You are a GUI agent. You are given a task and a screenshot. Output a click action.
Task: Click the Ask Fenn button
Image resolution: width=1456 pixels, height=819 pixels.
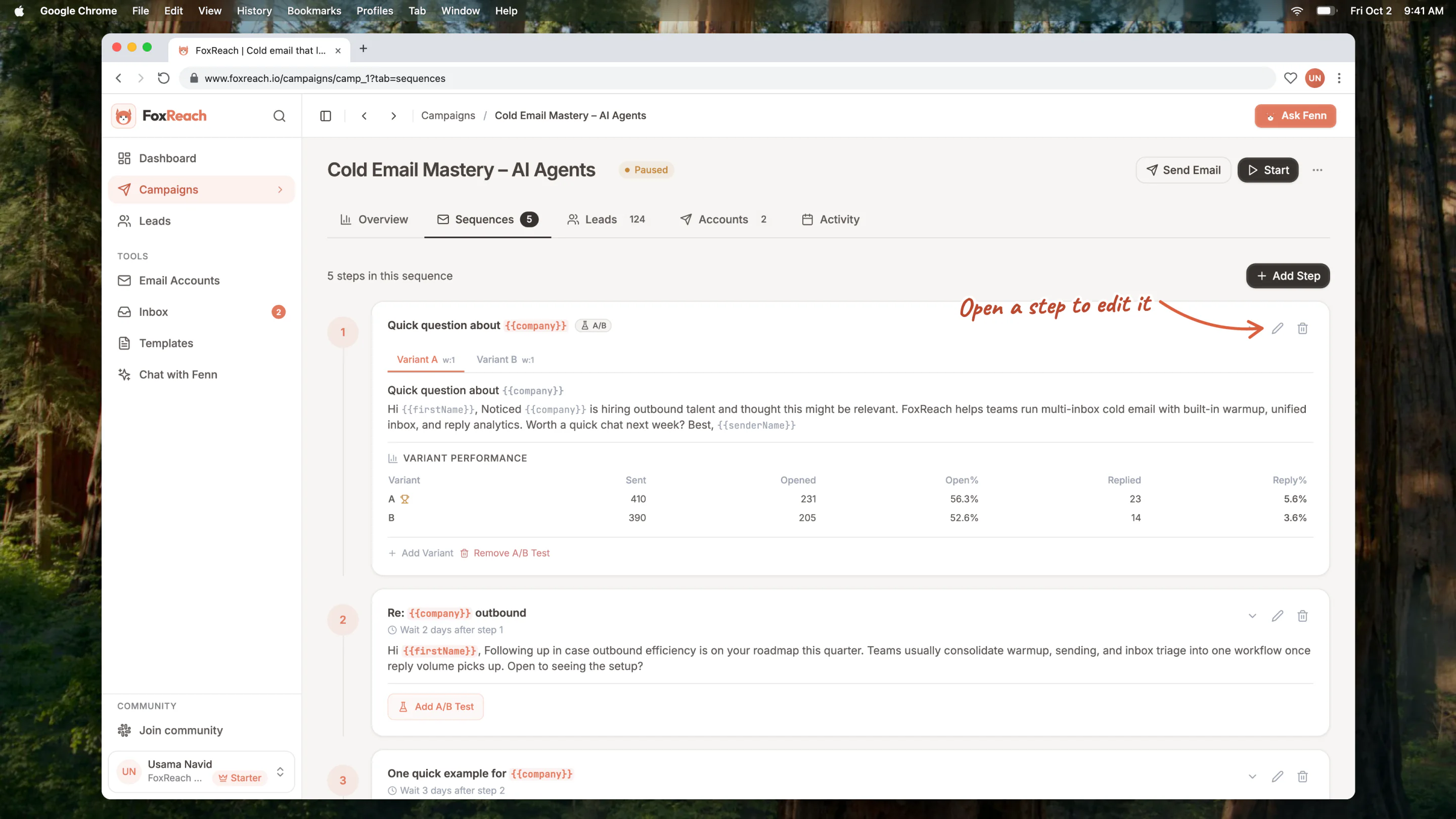1295,116
